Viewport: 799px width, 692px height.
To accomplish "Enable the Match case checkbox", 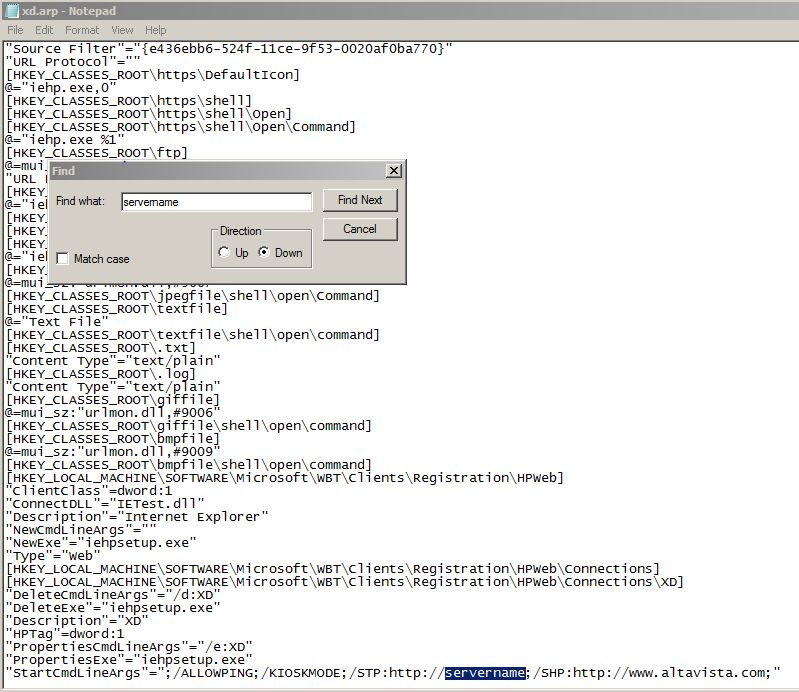I will click(63, 259).
